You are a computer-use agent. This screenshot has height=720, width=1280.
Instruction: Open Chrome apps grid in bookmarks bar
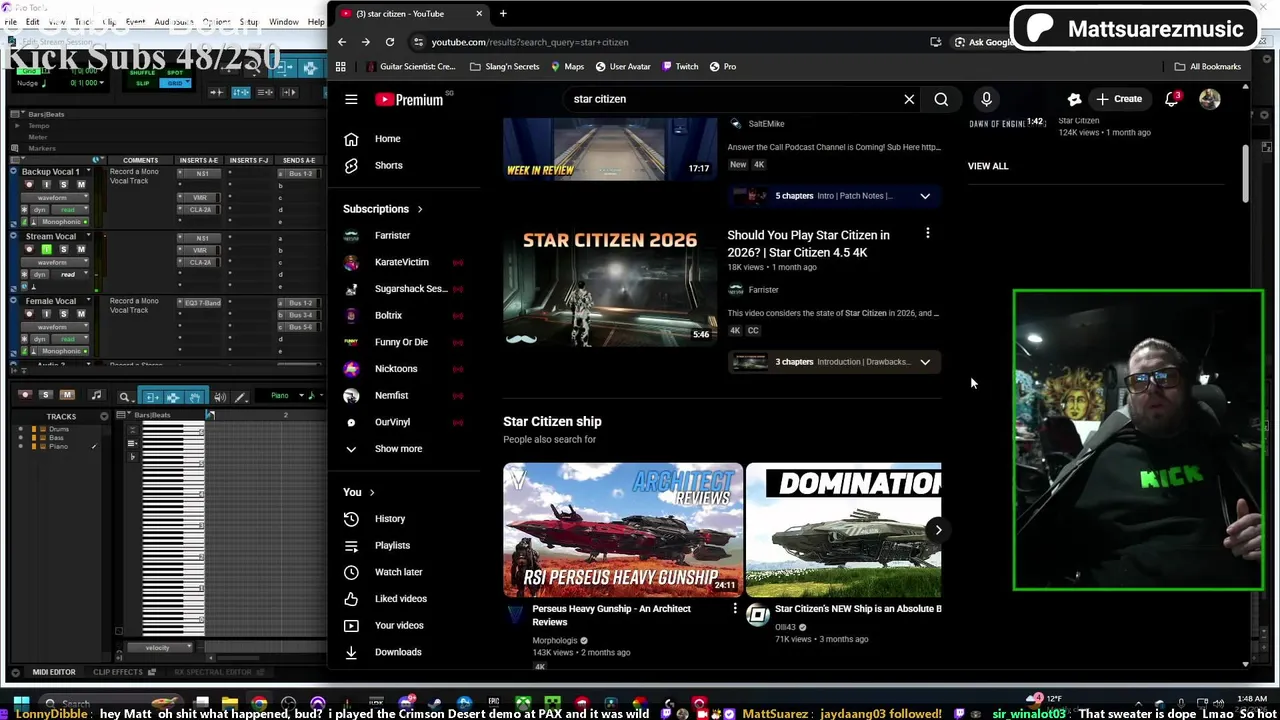pyautogui.click(x=341, y=67)
